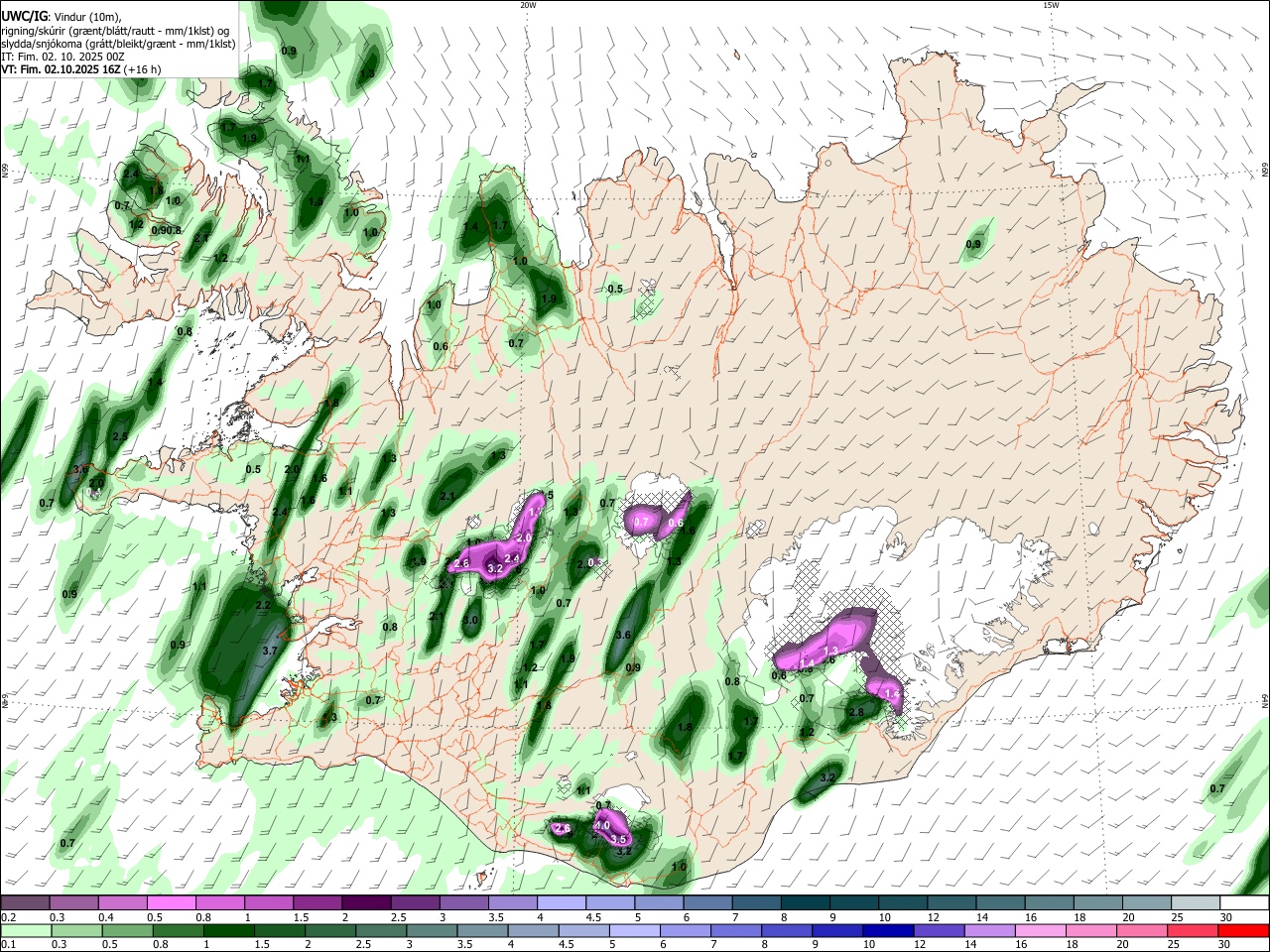This screenshot has width=1270, height=952.
Task: Click the 'VT: Fim. 02.10.2025 16Z (+16 h)' line
Action: pos(81,69)
